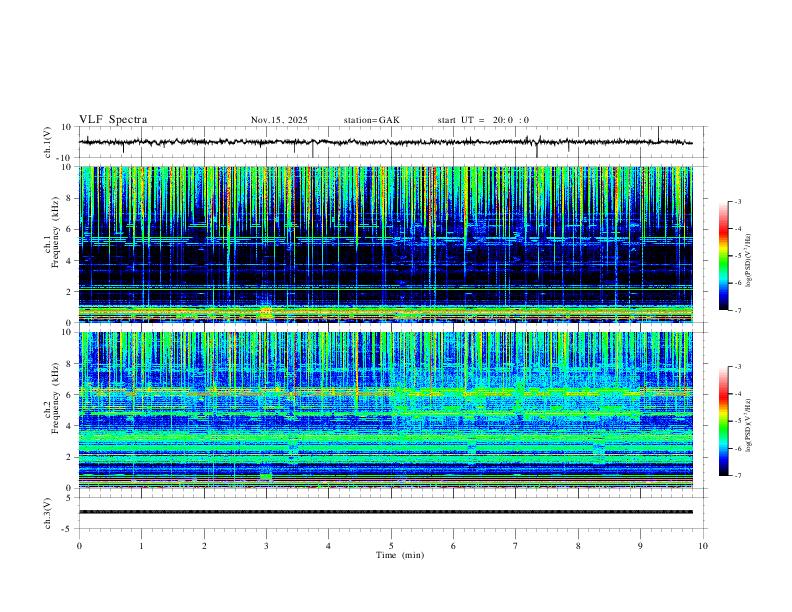The image size is (792, 612).
Task: Select the "Nov.15, 2025" date text
Action: [279, 120]
